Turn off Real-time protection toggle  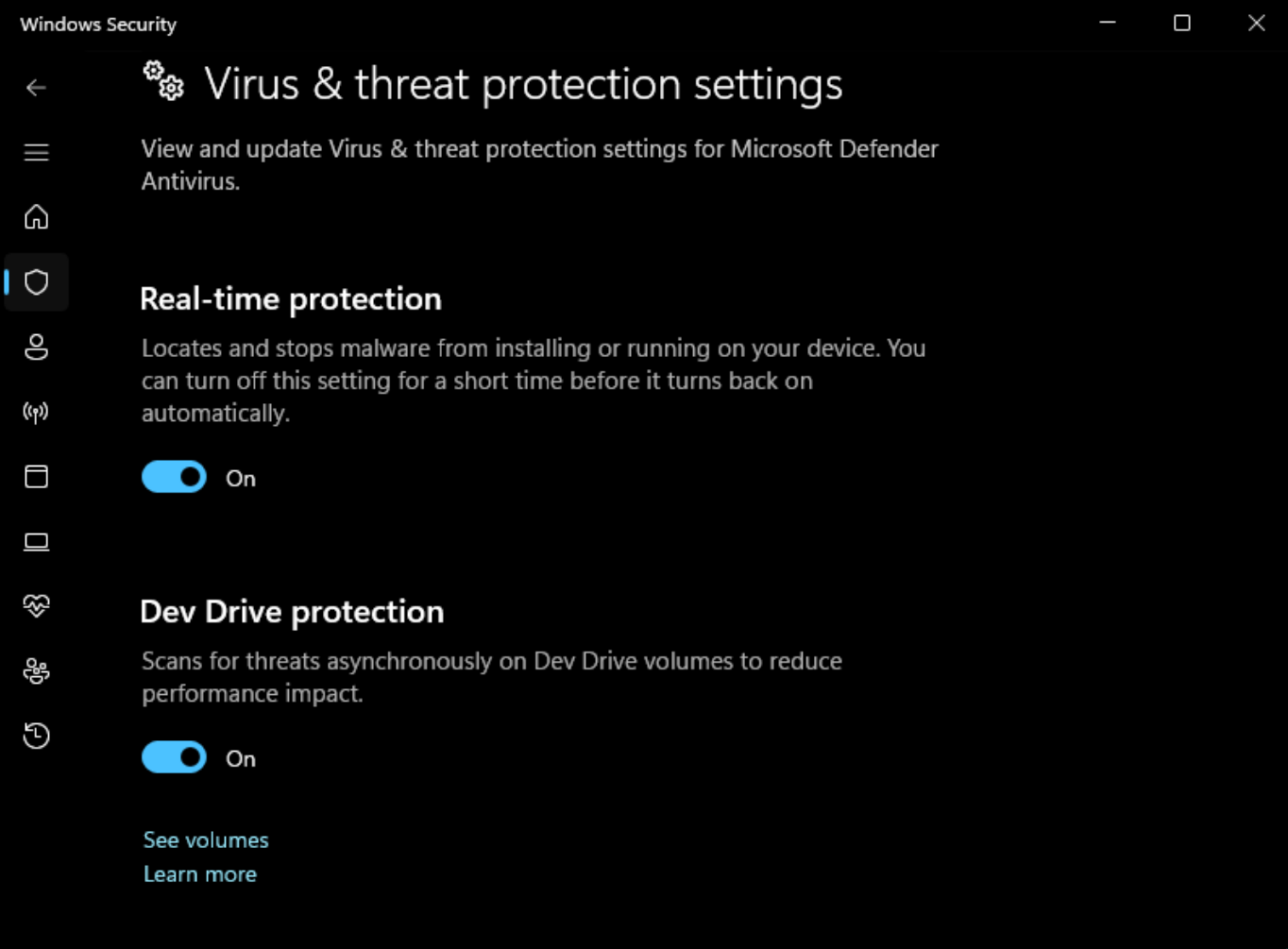[174, 478]
